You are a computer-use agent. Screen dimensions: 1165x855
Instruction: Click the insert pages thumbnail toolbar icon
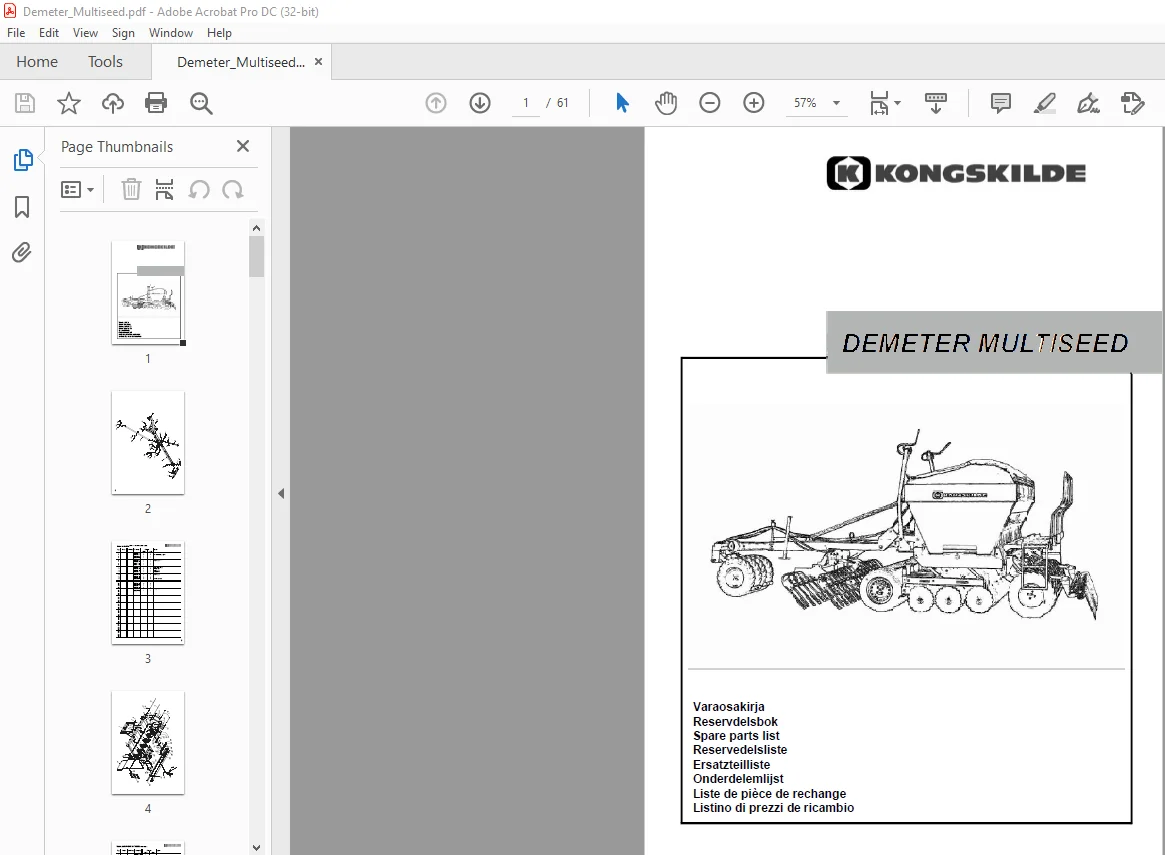coord(164,189)
